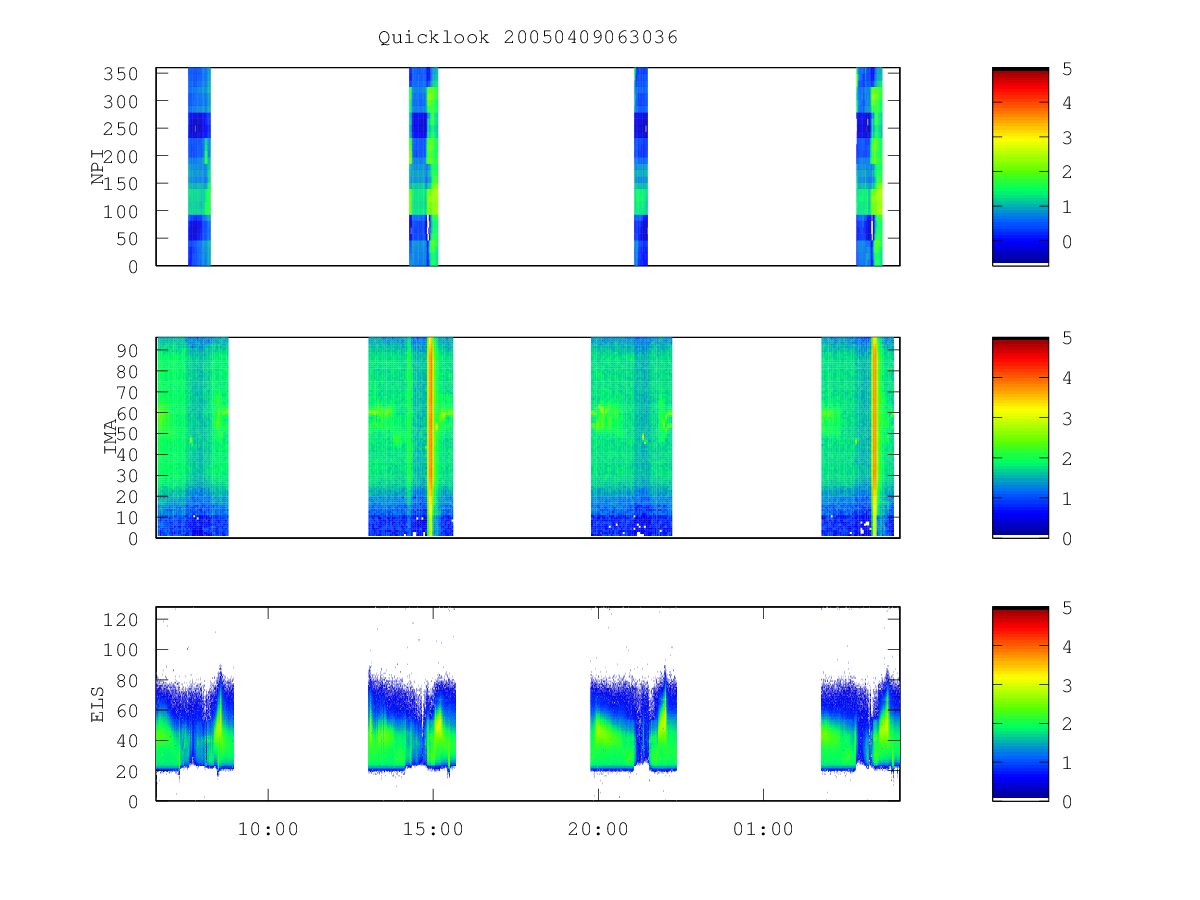Select the IMA data block near 15:00
Image resolution: width=1200 pixels, height=900 pixels.
411,437
